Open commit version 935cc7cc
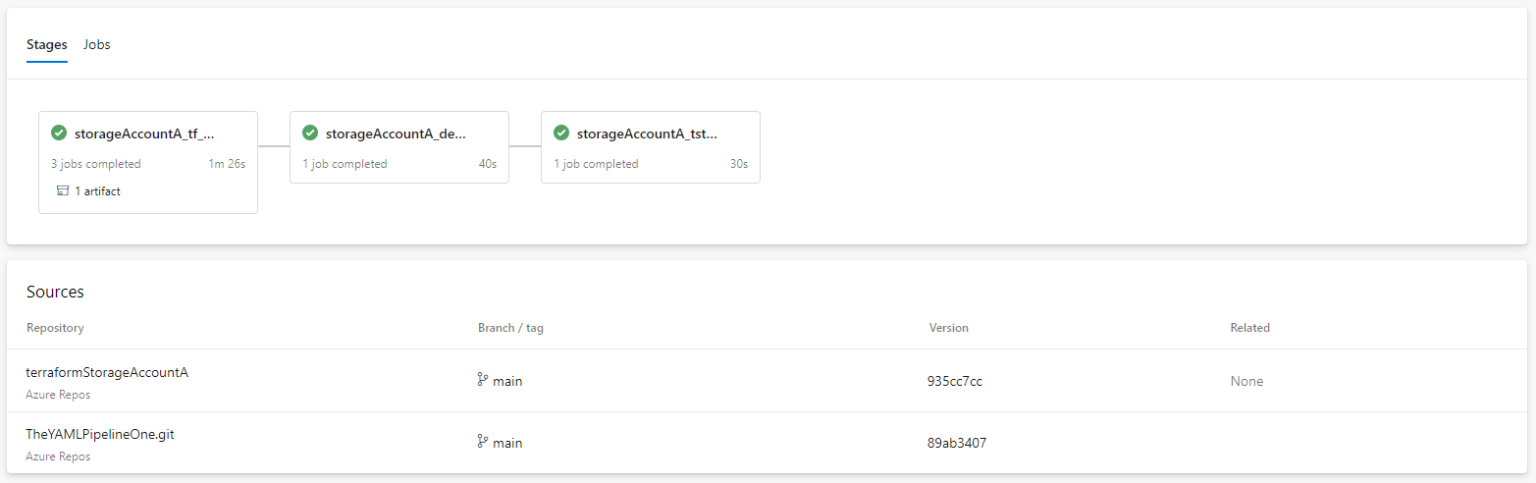1536x483 pixels. [955, 381]
